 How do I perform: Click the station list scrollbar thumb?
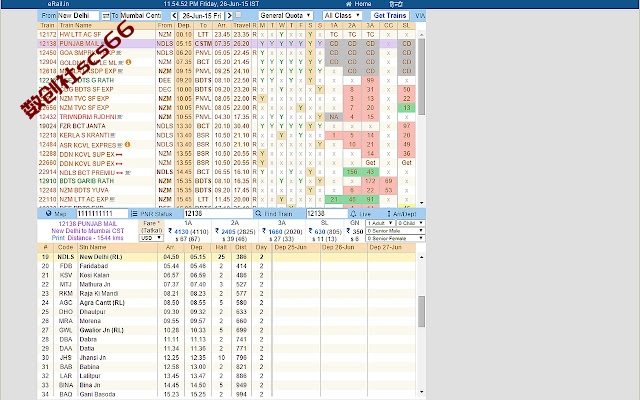(x=421, y=311)
